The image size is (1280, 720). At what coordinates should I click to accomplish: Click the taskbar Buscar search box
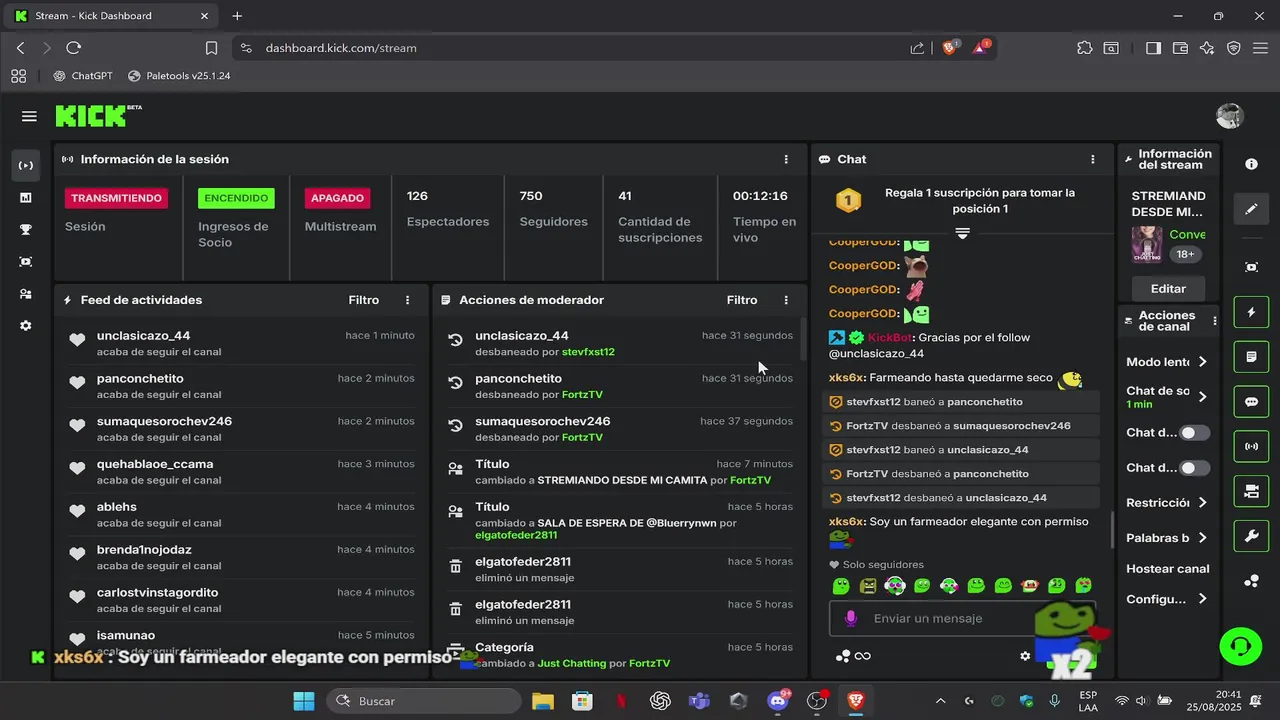pos(424,701)
